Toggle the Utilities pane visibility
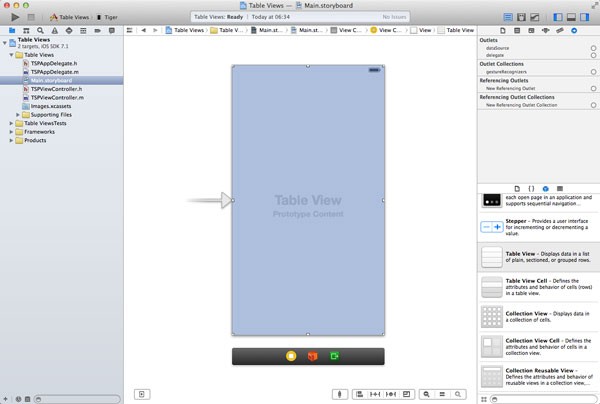 (x=585, y=17)
